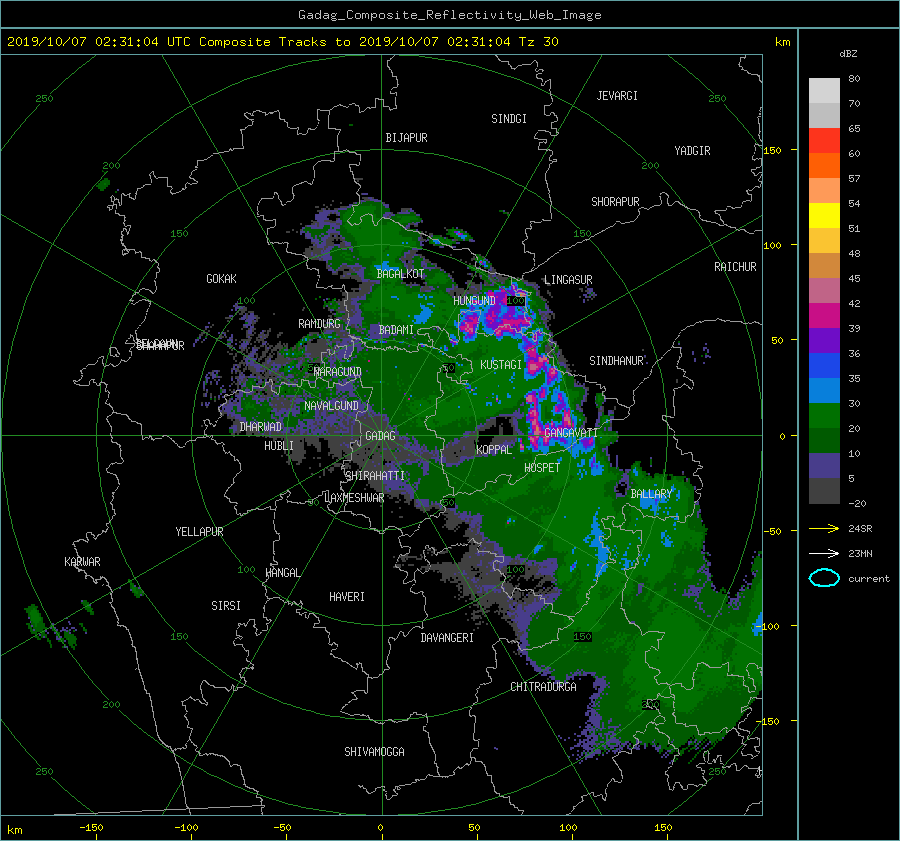
Task: Click the YELLAPUR city label
Action: coord(199,532)
